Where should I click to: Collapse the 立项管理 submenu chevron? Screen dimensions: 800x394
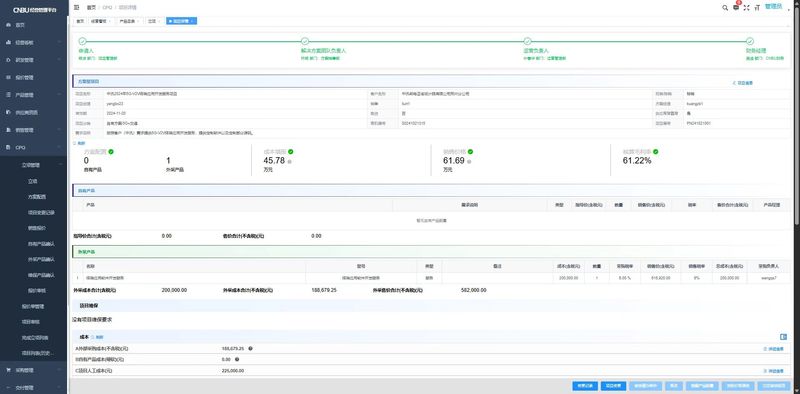click(61, 165)
